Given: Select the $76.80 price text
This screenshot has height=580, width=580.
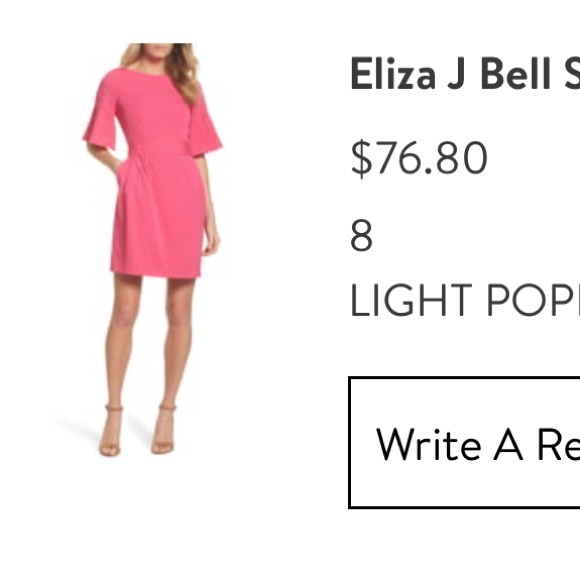Looking at the screenshot, I should [x=419, y=158].
